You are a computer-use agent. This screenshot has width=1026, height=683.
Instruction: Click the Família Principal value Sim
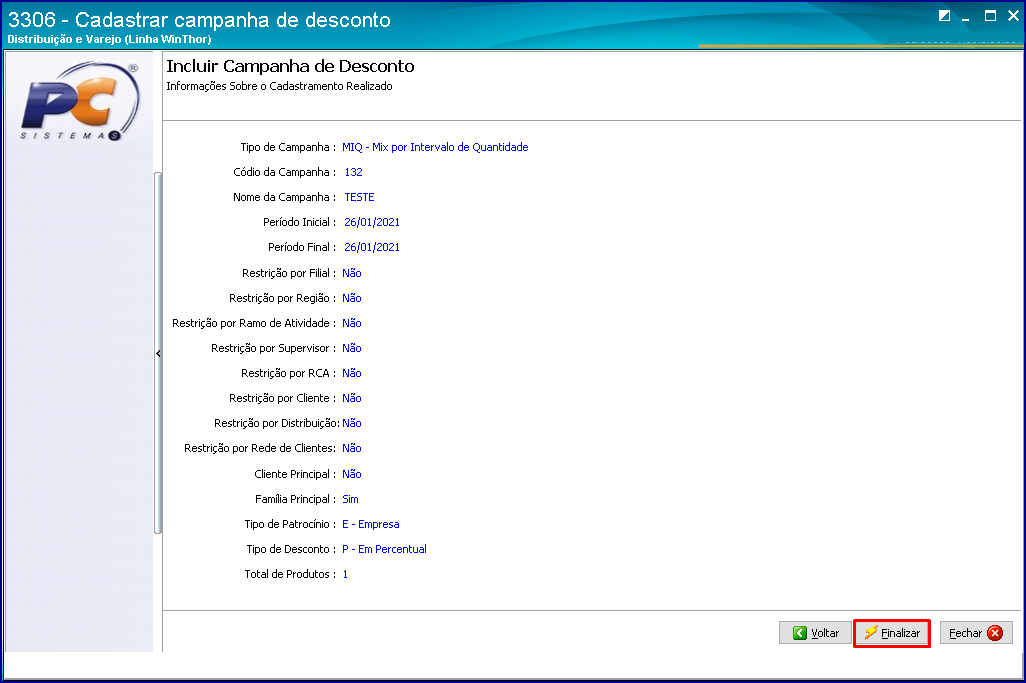pyautogui.click(x=350, y=499)
